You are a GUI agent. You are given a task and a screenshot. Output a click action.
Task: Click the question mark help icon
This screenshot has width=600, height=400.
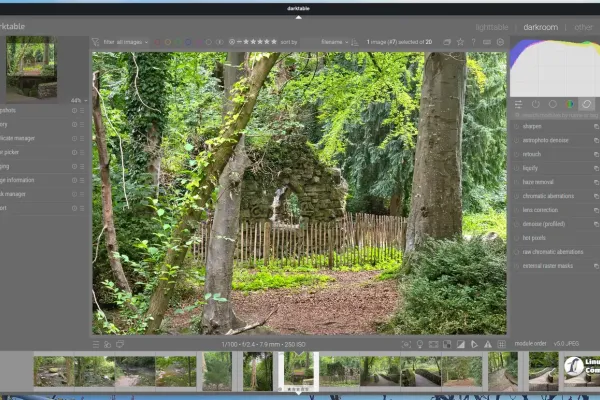(474, 42)
